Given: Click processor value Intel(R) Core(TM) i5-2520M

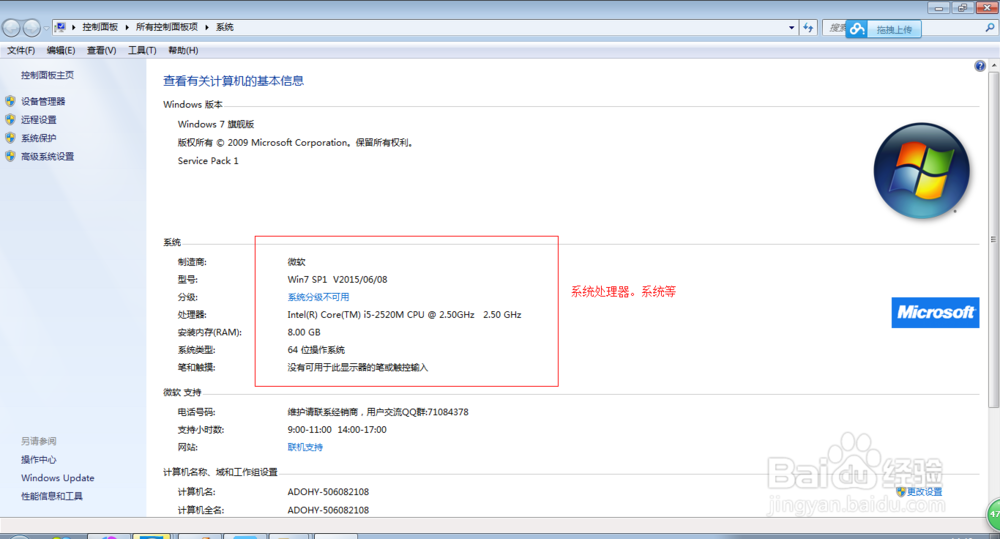Looking at the screenshot, I should point(404,314).
